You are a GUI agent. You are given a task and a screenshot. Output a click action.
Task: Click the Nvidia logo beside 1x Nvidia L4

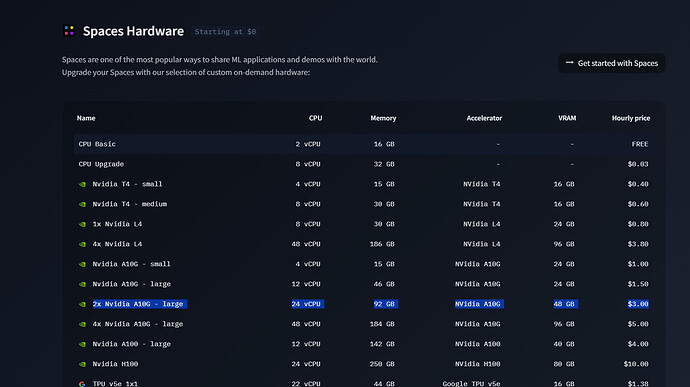point(82,225)
